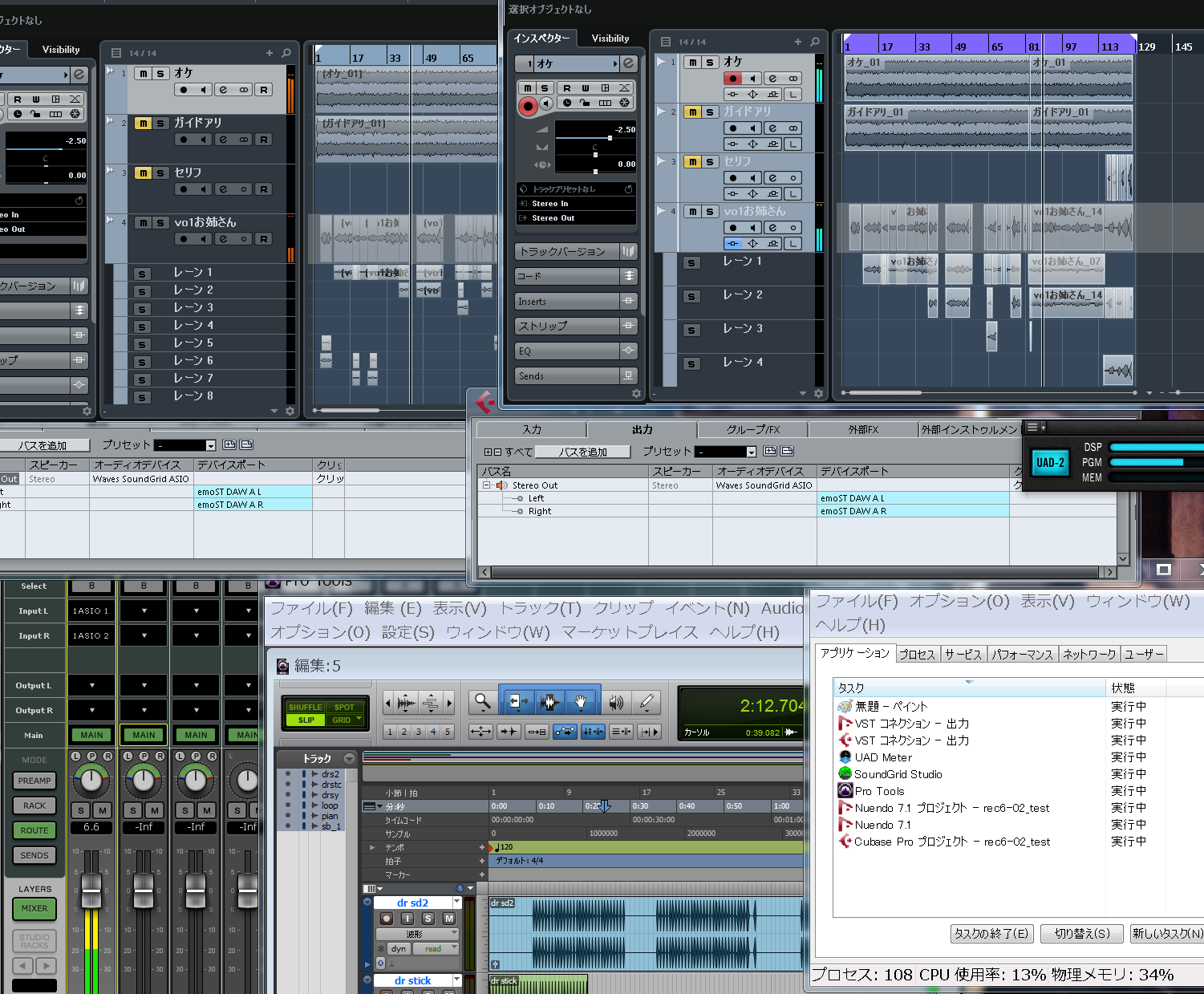Open channel settings 'e' beside inspector オケ name
Screen dimensions: 1204x994
coord(629,63)
